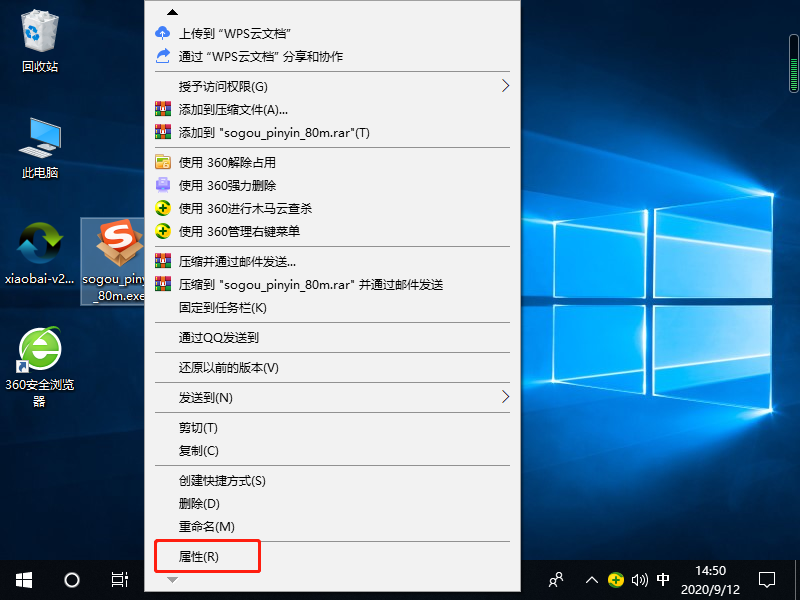Show hidden tray icons with the chevron
The height and width of the screenshot is (600, 800).
[x=592, y=580]
